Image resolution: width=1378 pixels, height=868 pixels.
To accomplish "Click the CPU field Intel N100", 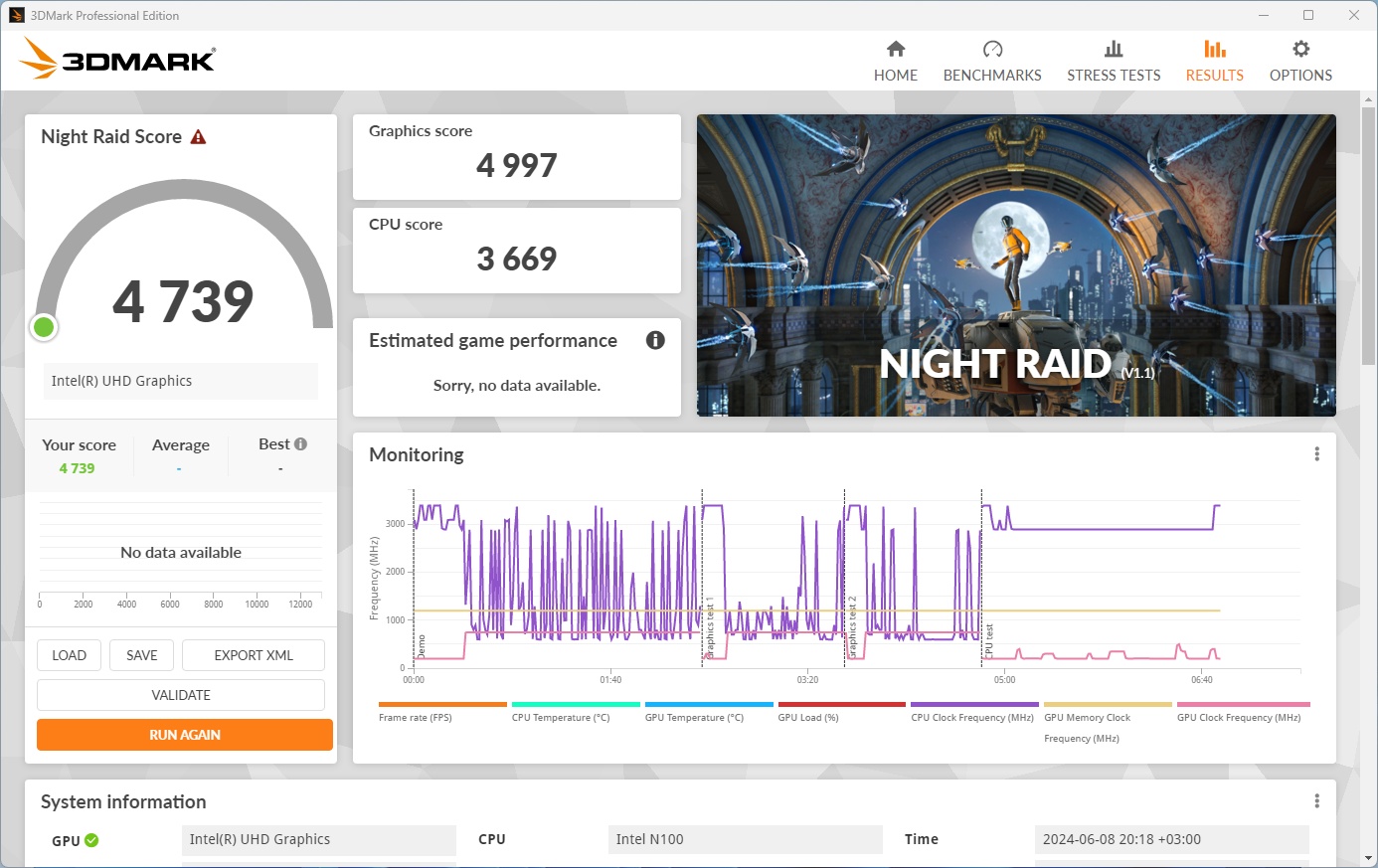I will pyautogui.click(x=746, y=839).
